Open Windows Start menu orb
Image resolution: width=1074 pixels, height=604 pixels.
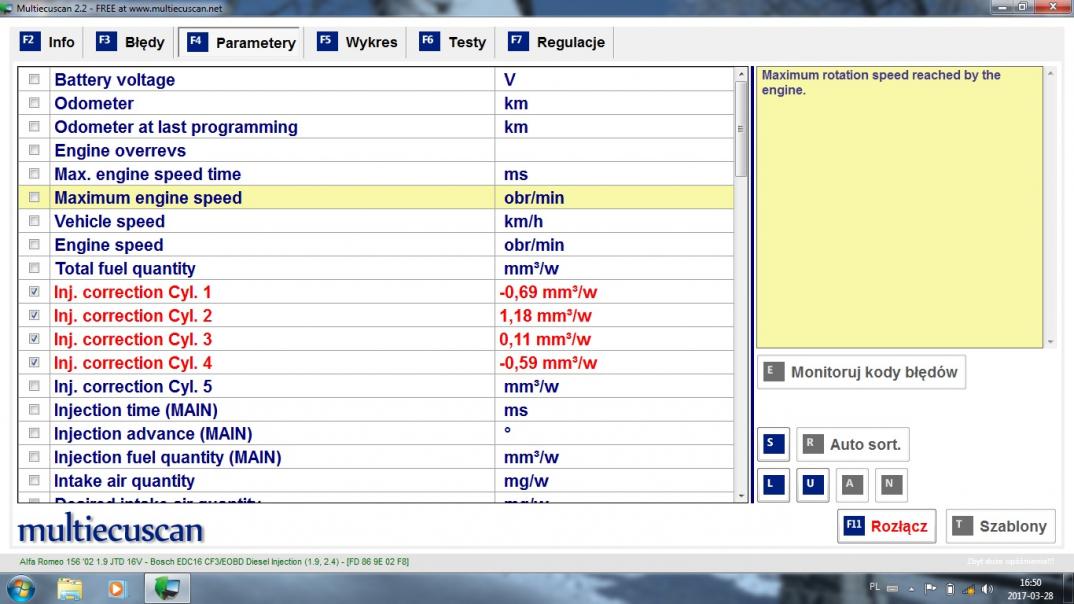22,588
